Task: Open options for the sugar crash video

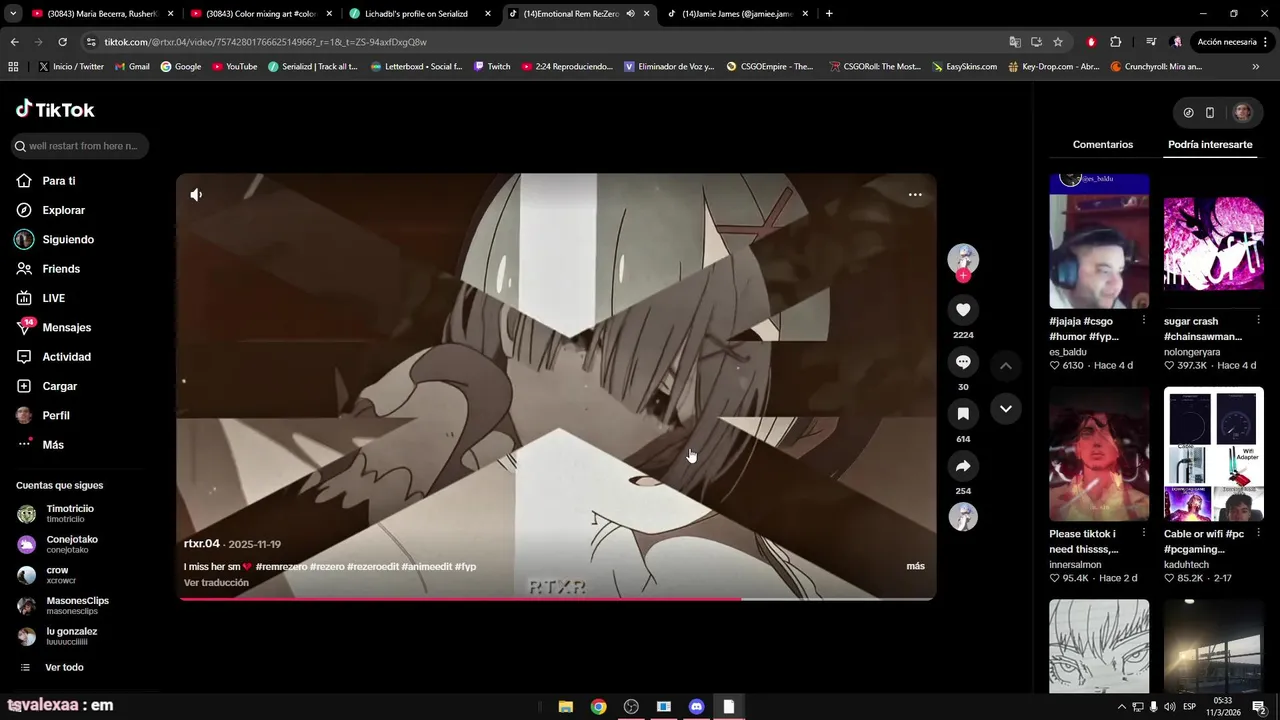Action: point(1258,320)
